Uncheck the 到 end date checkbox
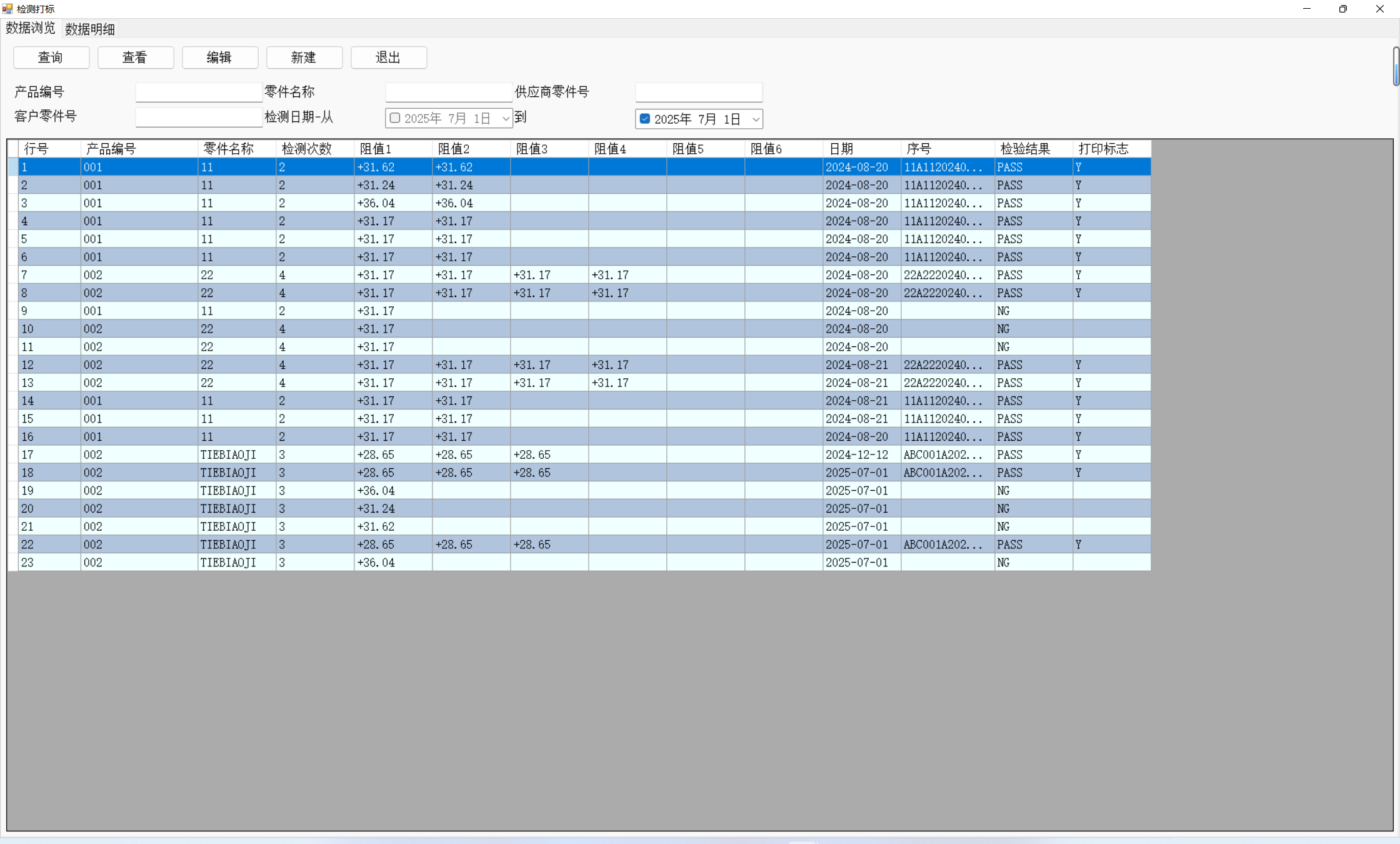Viewport: 1400px width, 844px height. [645, 118]
